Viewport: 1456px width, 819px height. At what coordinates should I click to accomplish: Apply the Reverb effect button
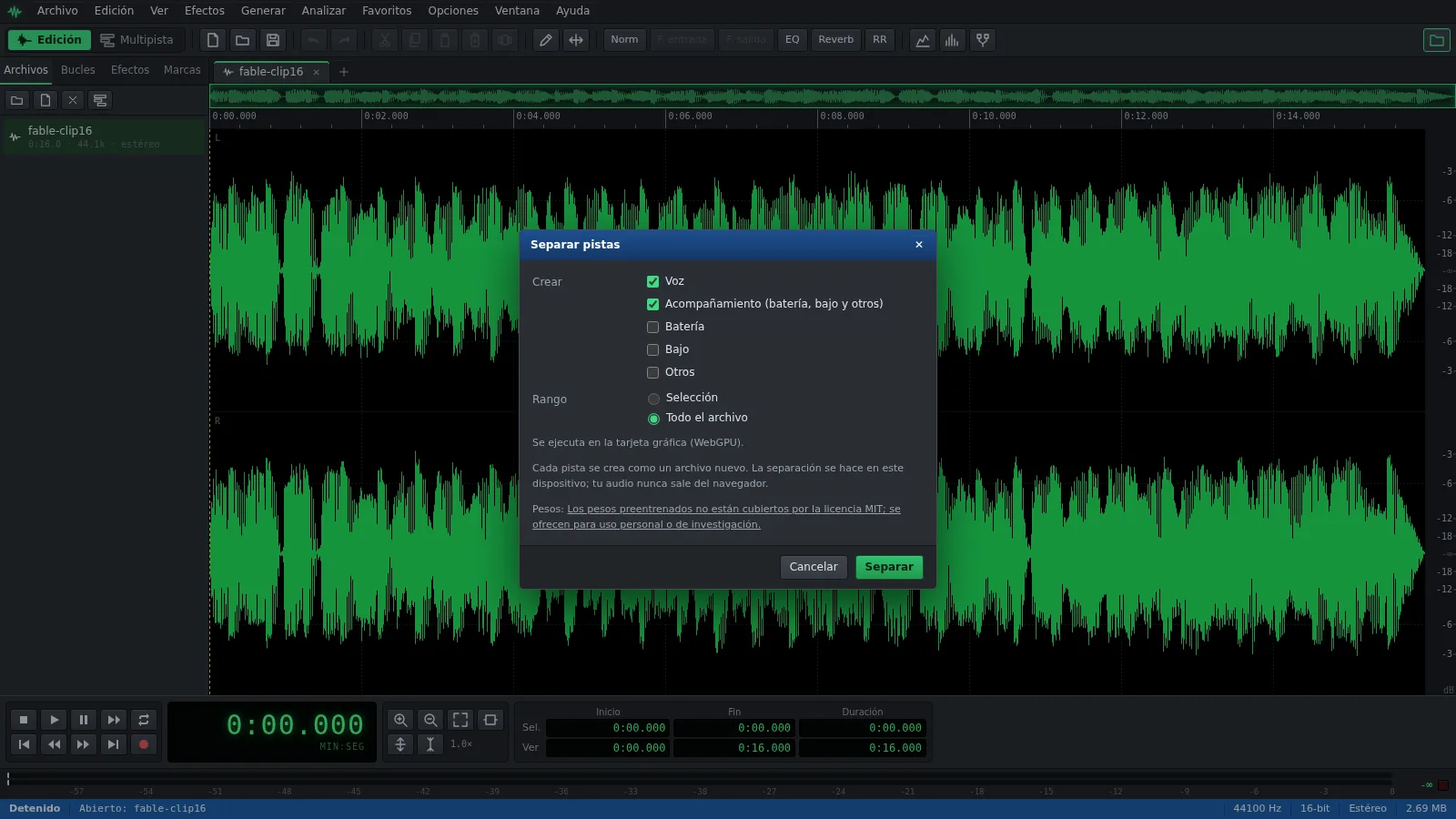[835, 40]
